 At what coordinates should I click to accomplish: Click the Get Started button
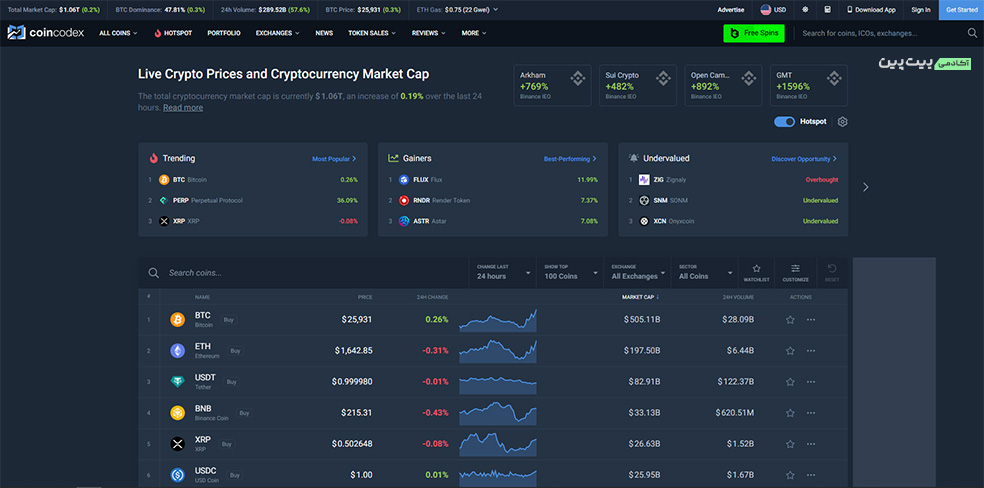961,9
